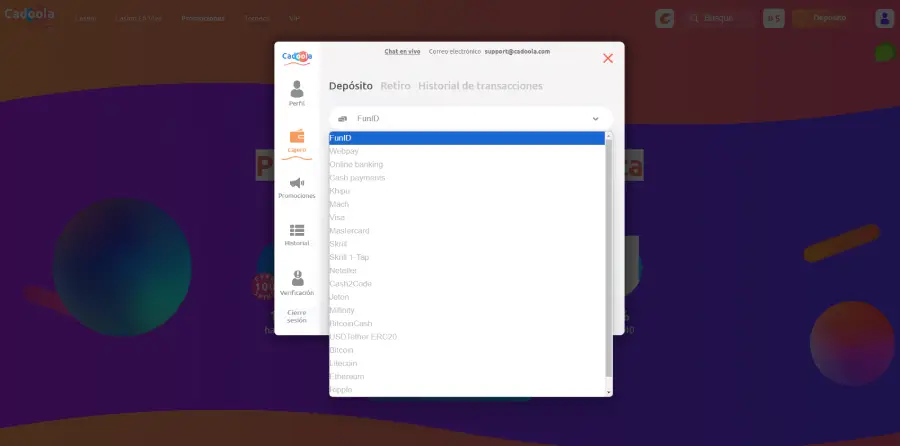Select Mastercard payment option

click(x=467, y=231)
